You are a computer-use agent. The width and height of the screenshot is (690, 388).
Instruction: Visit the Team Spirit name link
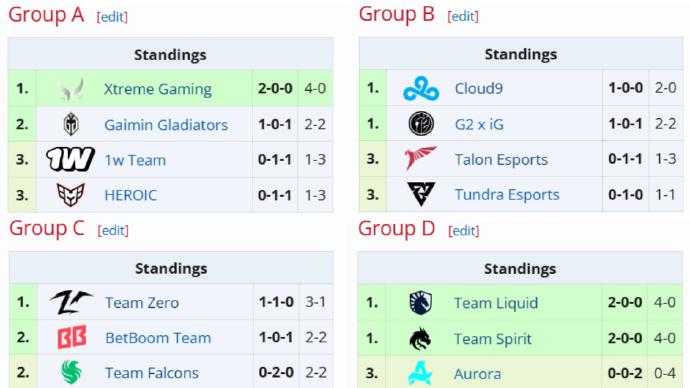click(x=492, y=339)
